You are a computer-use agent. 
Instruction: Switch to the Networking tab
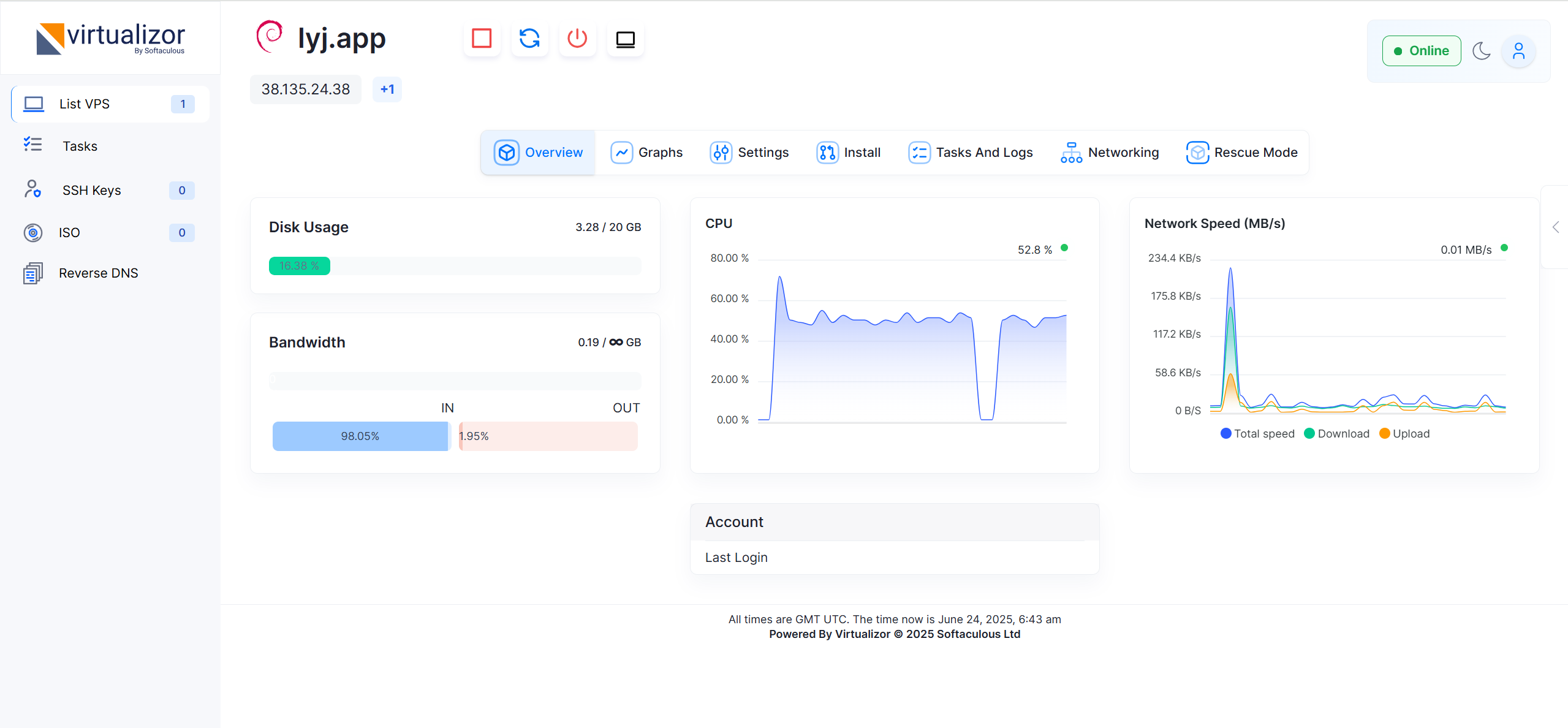pos(1110,153)
